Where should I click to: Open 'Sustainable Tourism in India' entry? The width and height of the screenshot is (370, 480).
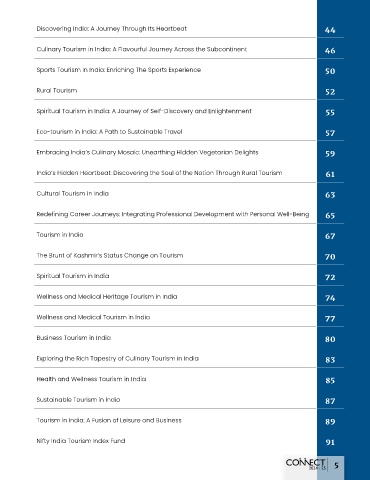click(78, 400)
